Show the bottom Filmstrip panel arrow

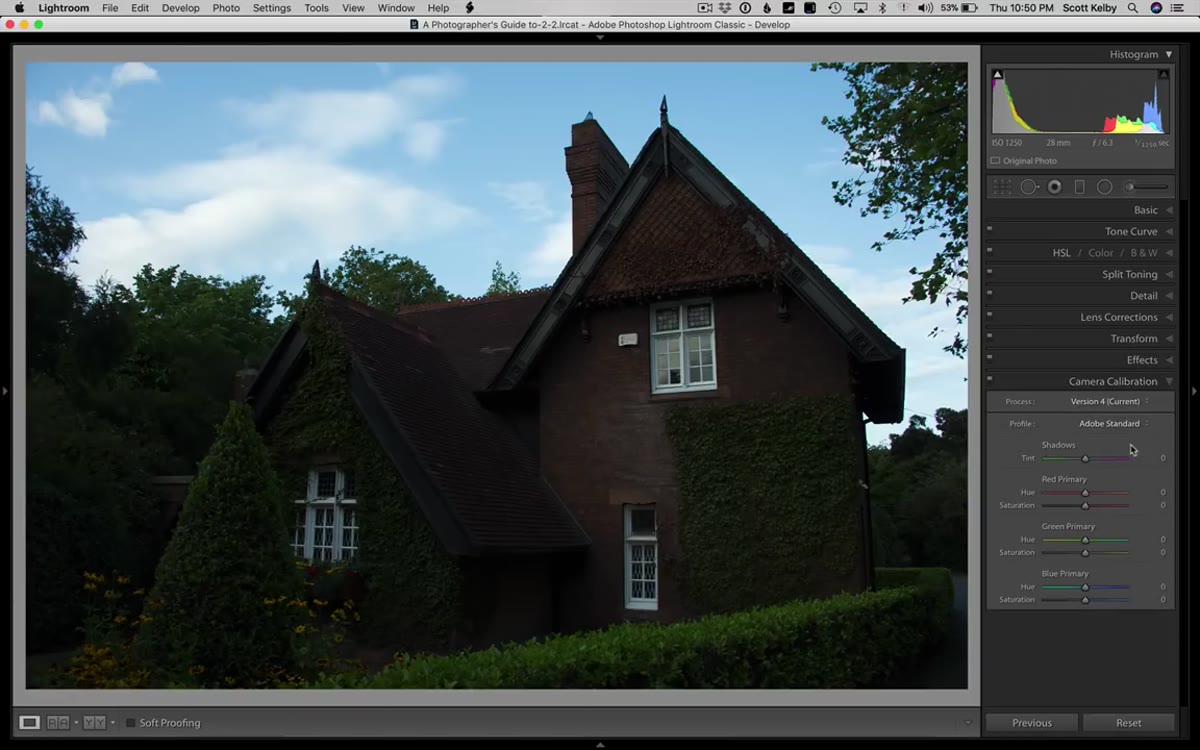click(x=600, y=744)
